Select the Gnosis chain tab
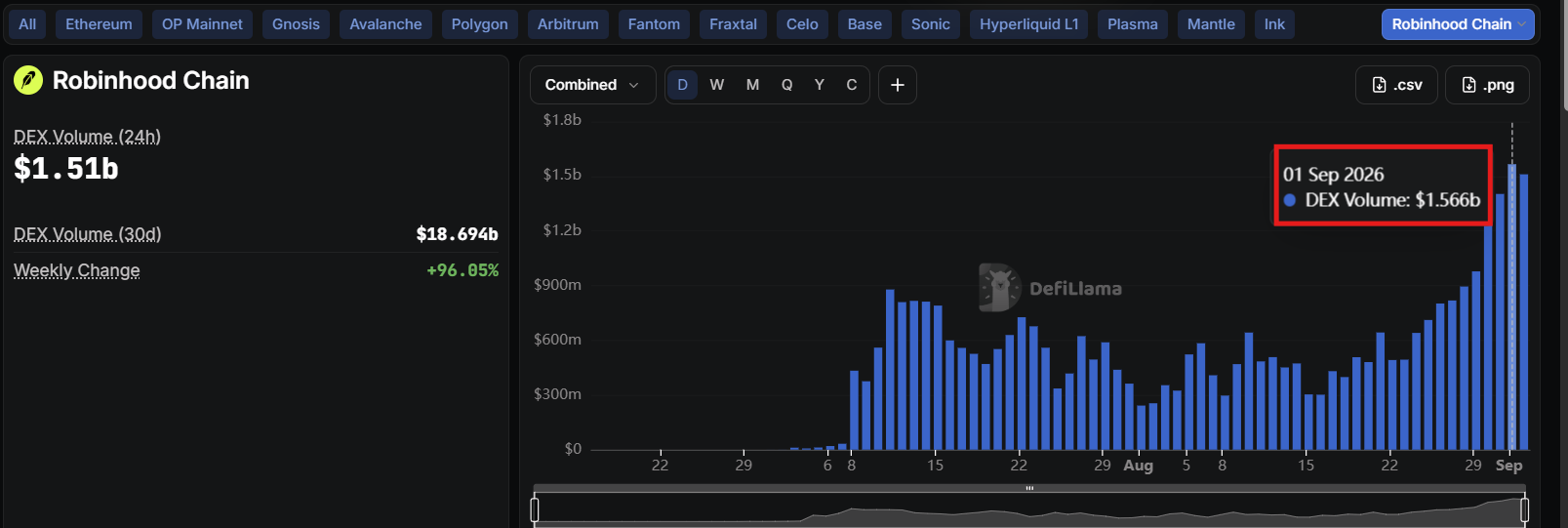Image resolution: width=1568 pixels, height=528 pixels. click(x=296, y=24)
